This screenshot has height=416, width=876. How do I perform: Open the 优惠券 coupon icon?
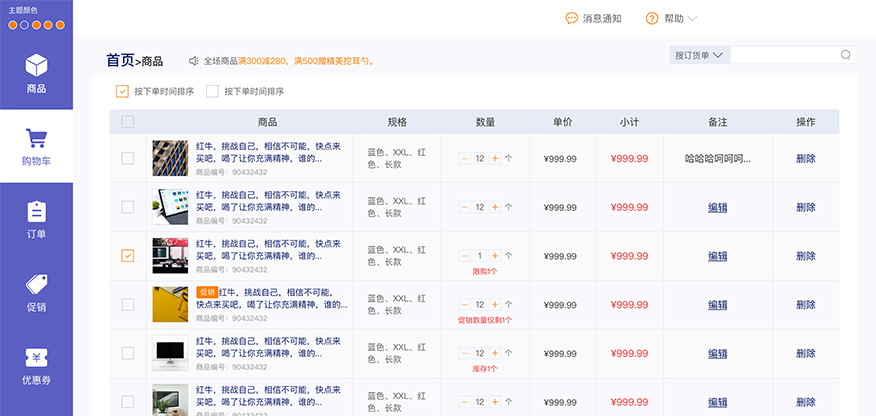click(x=36, y=358)
